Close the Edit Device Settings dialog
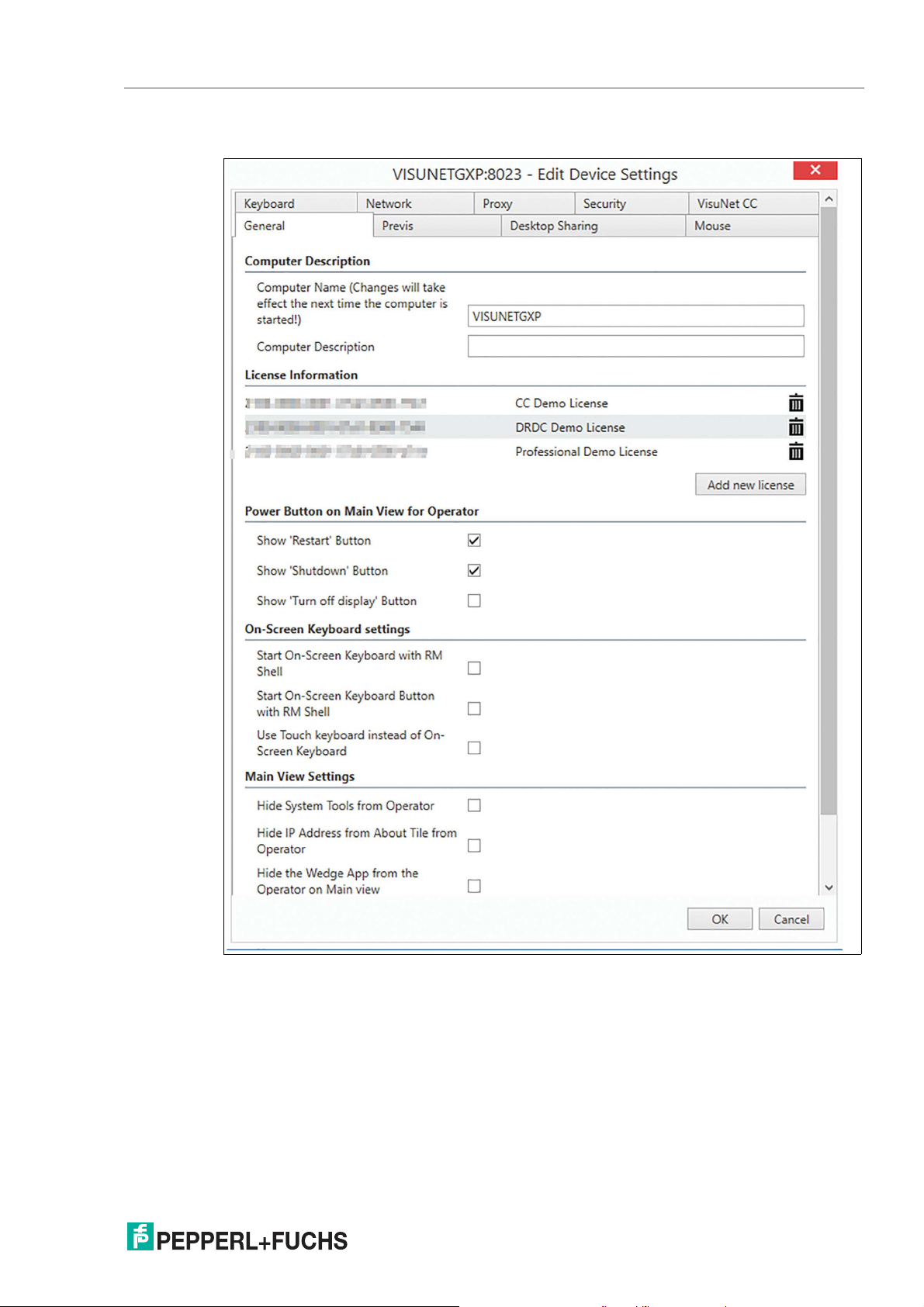 [815, 170]
